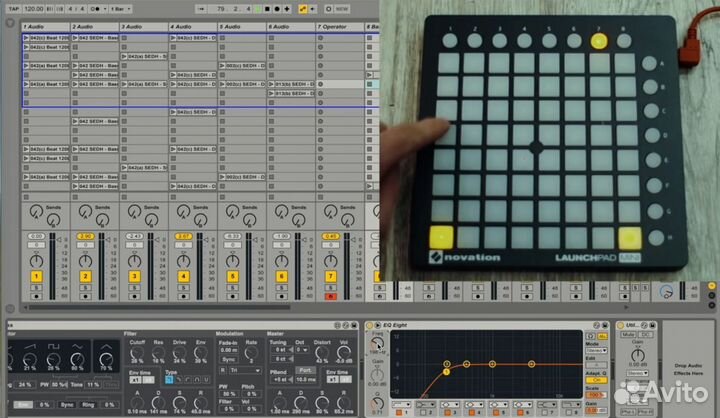
Task: Launch the first clip in 6 Audio
Action: click(272, 84)
